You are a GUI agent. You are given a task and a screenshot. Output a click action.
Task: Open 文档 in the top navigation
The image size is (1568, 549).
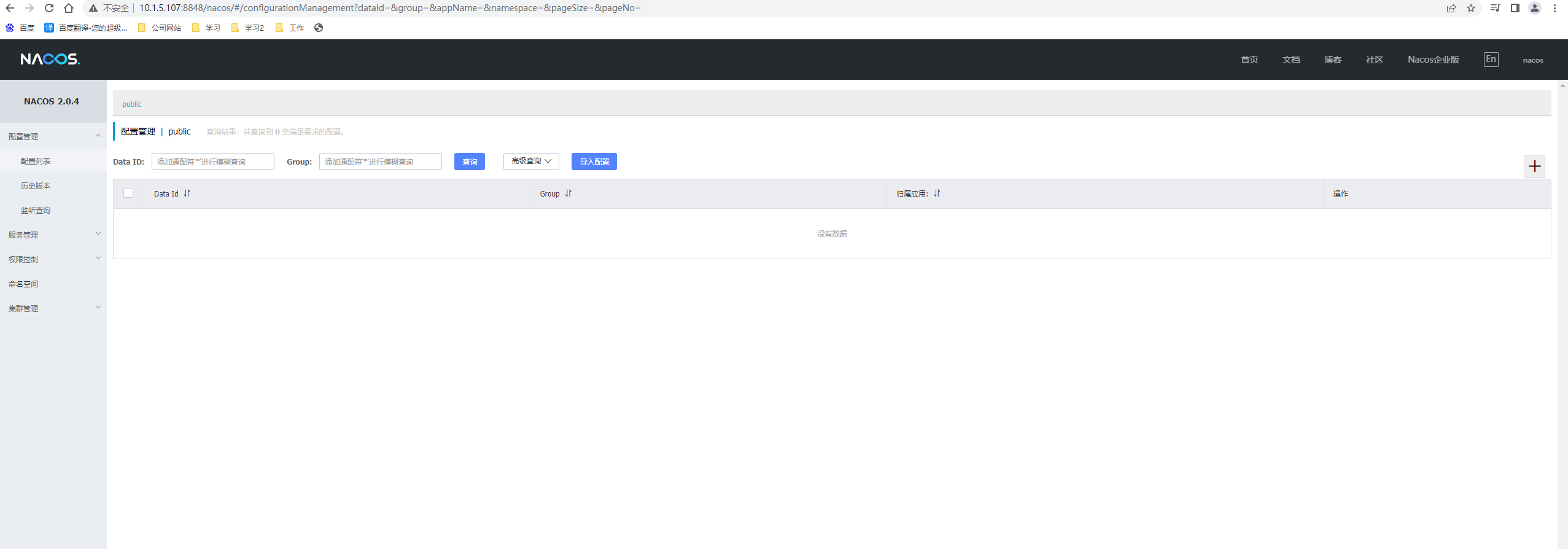pos(1291,60)
